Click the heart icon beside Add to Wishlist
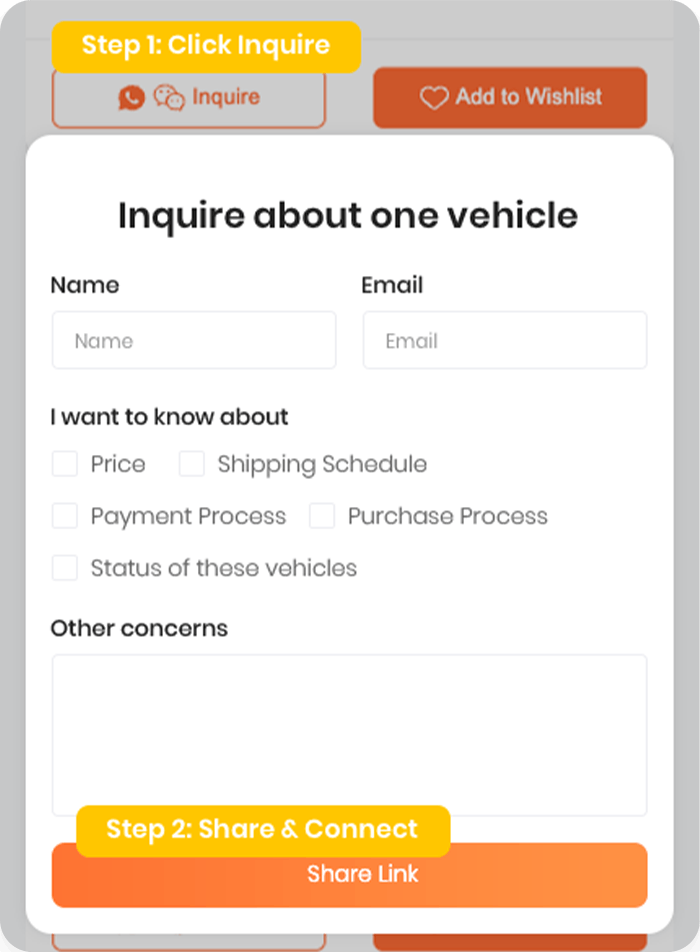The height and width of the screenshot is (952, 700). point(433,98)
